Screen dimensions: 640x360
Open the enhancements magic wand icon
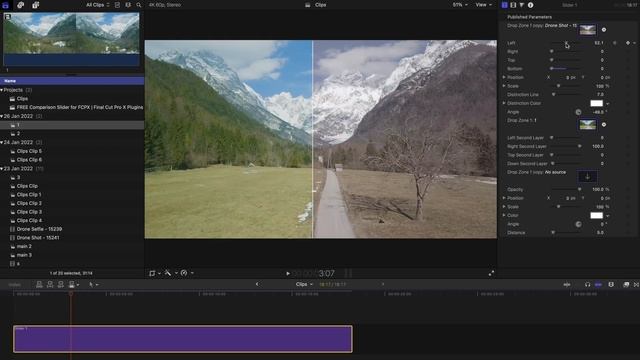tap(168, 273)
